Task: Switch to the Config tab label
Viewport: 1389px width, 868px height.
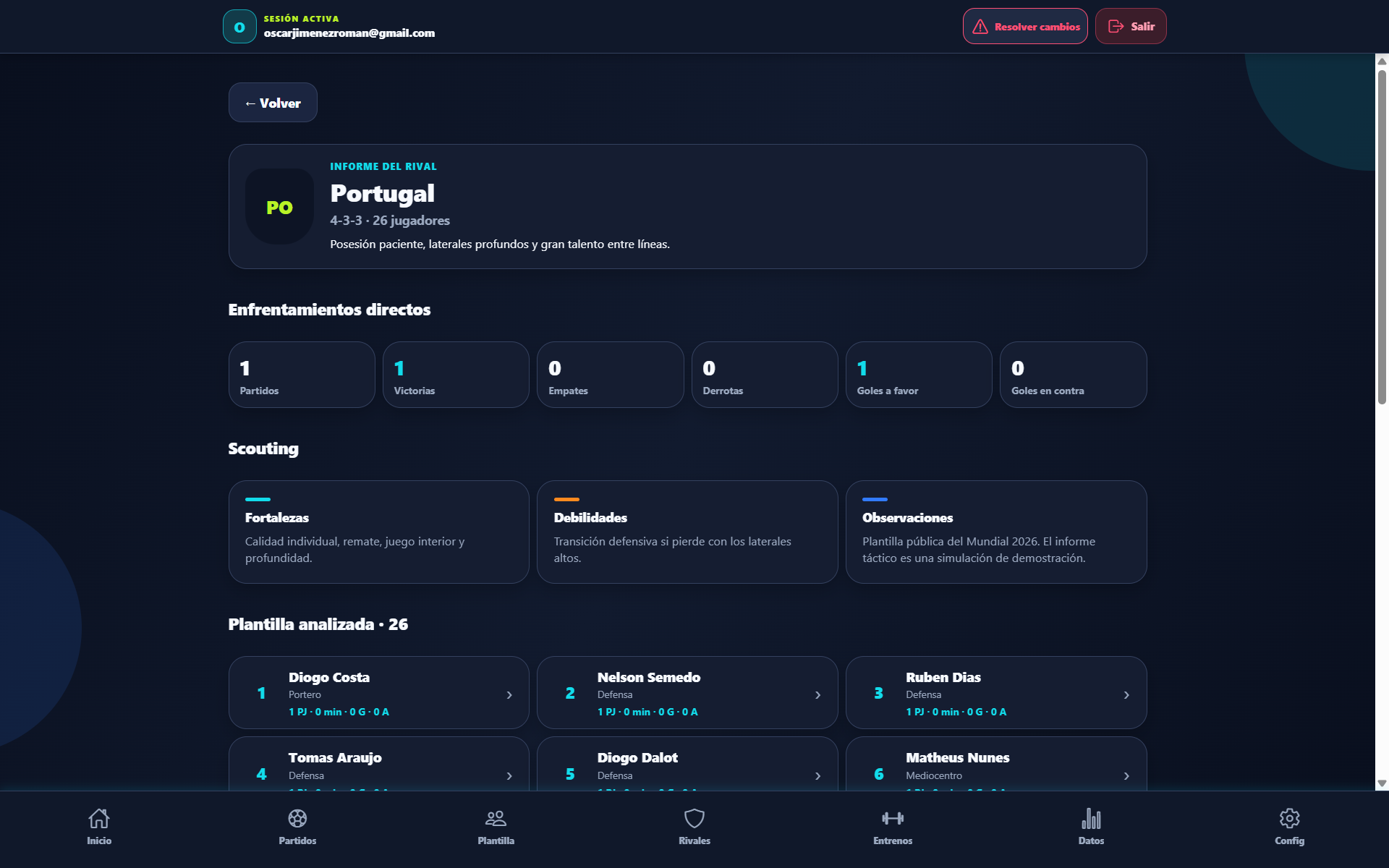Action: (x=1289, y=841)
